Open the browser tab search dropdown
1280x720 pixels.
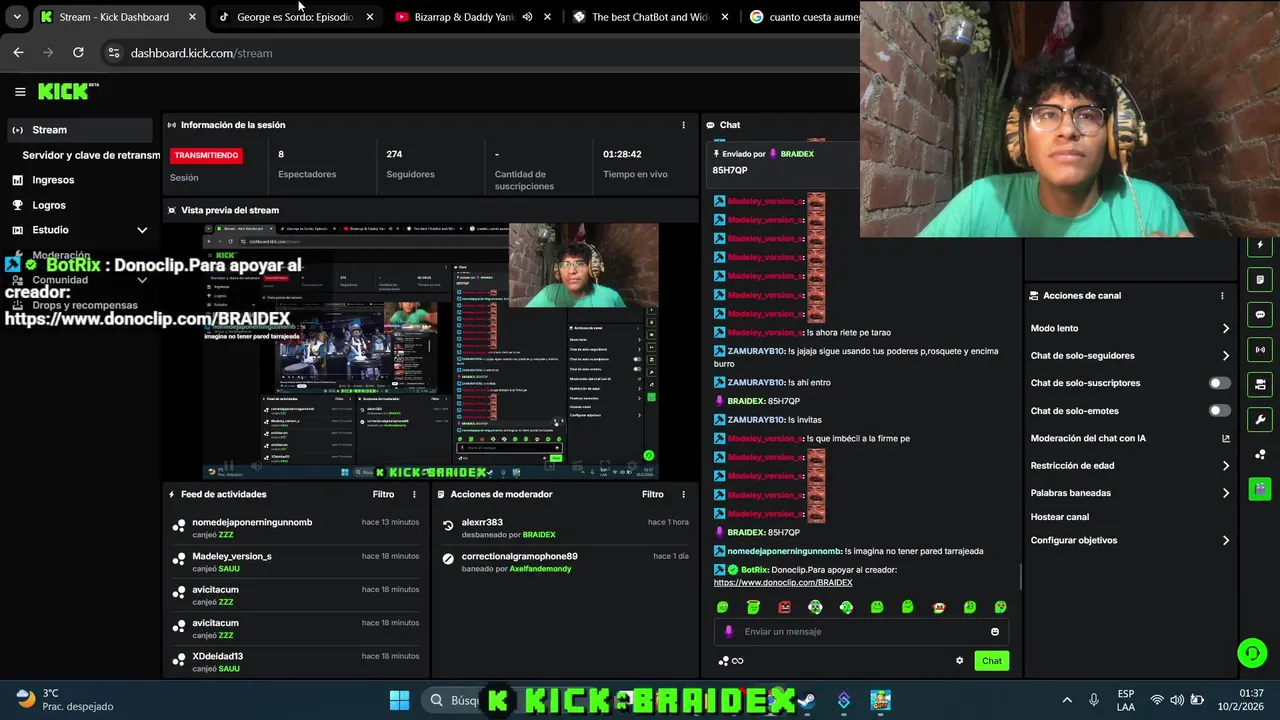click(17, 17)
